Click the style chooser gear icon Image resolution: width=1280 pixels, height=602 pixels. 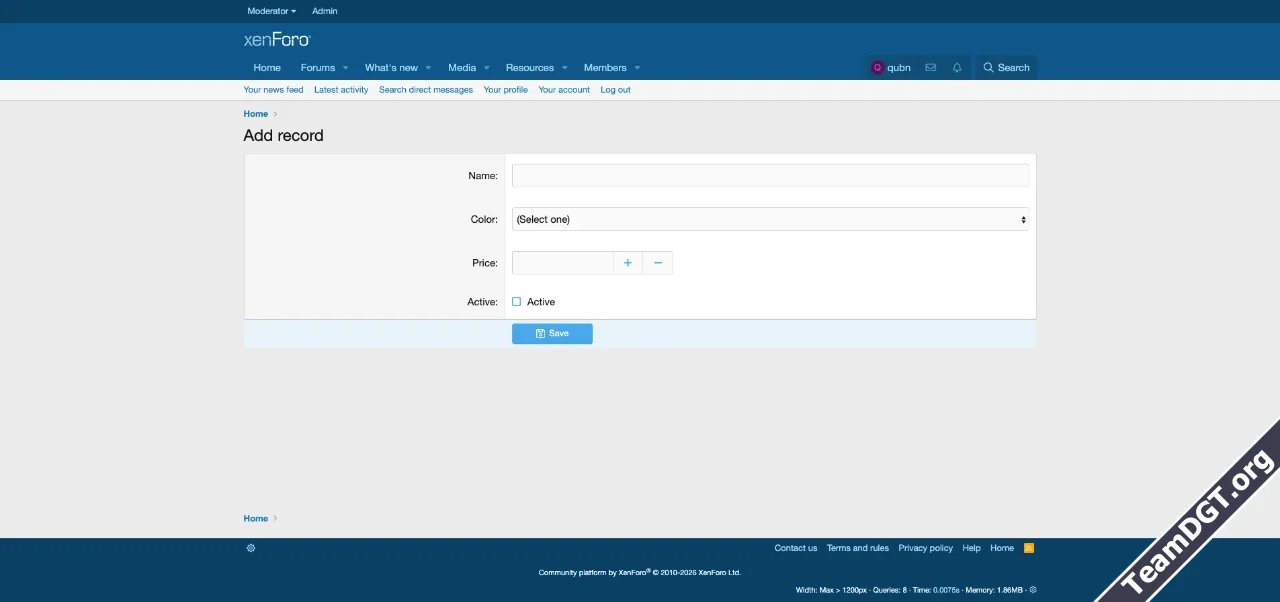point(251,548)
